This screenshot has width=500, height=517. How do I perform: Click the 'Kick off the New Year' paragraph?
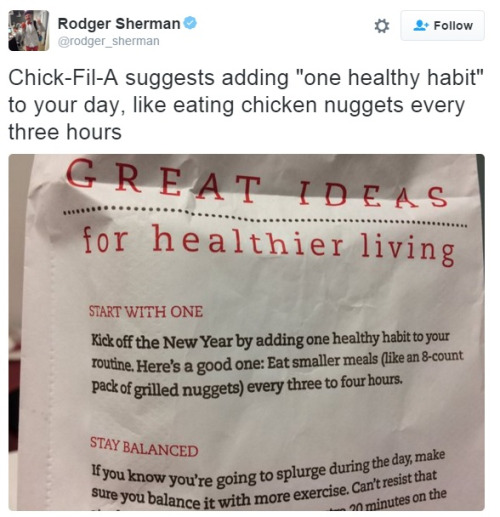277,363
